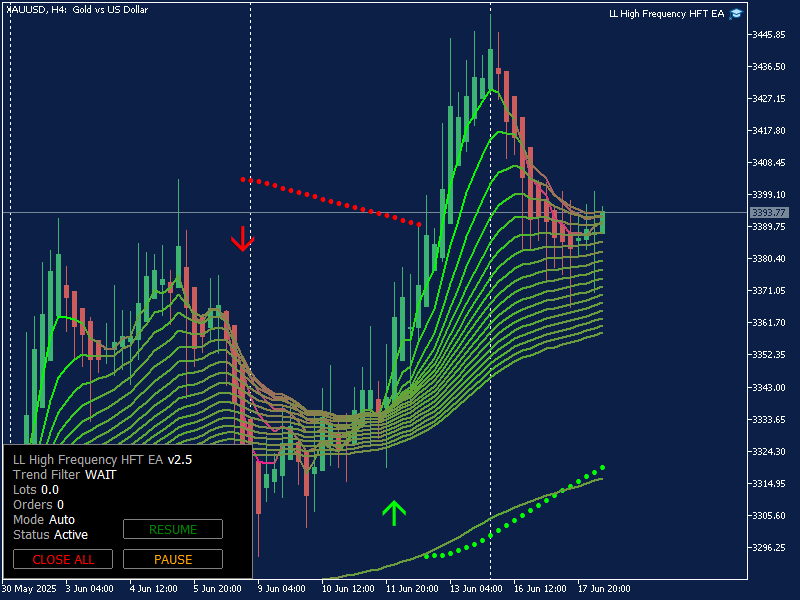The height and width of the screenshot is (600, 800).
Task: Click the green up arrow signal
Action: pyautogui.click(x=394, y=513)
